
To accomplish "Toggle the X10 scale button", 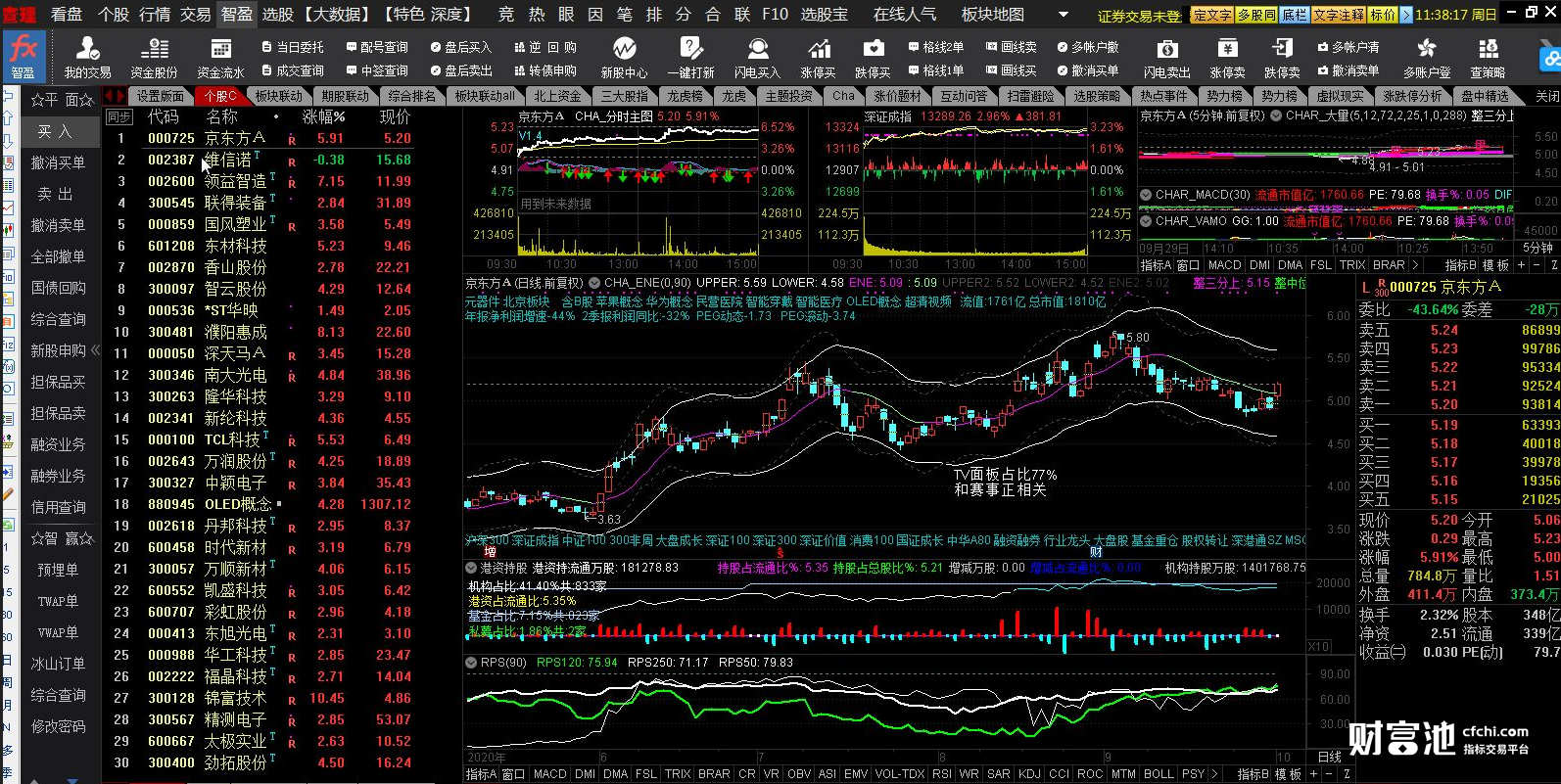I will [1318, 646].
